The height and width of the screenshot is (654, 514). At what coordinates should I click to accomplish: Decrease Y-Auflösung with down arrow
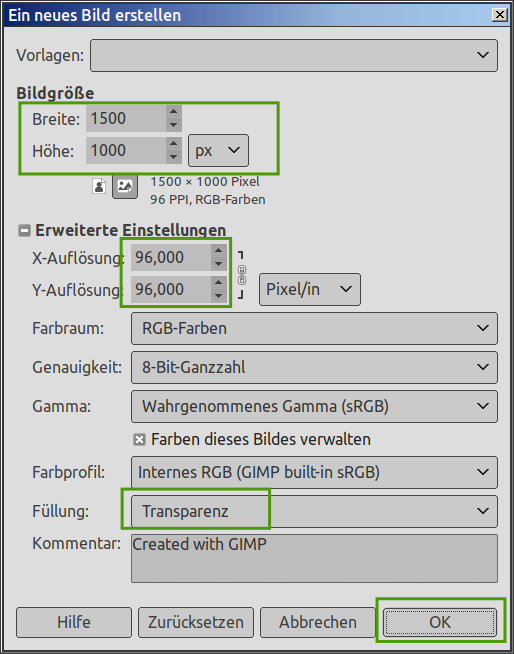(219, 296)
